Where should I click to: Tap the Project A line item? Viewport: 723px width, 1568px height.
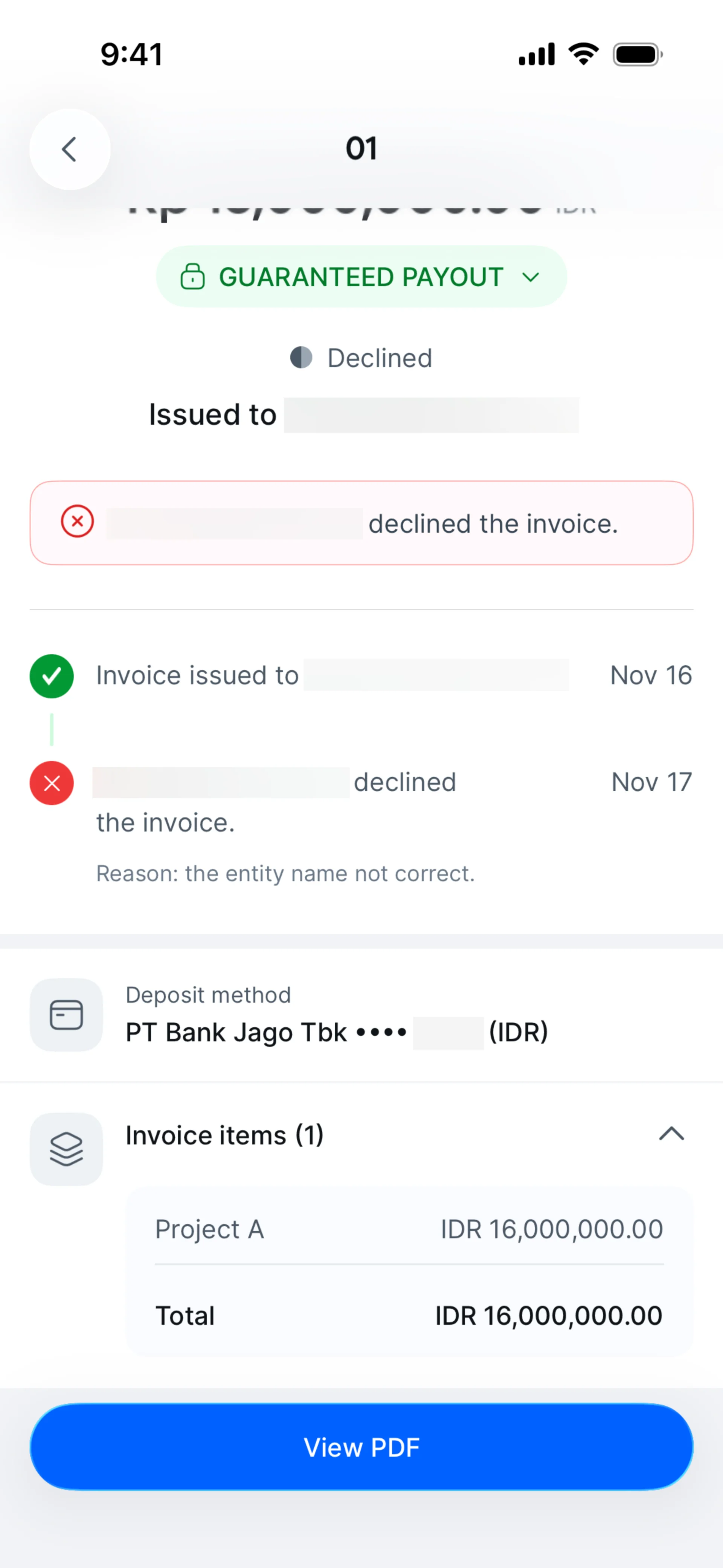(x=209, y=1229)
